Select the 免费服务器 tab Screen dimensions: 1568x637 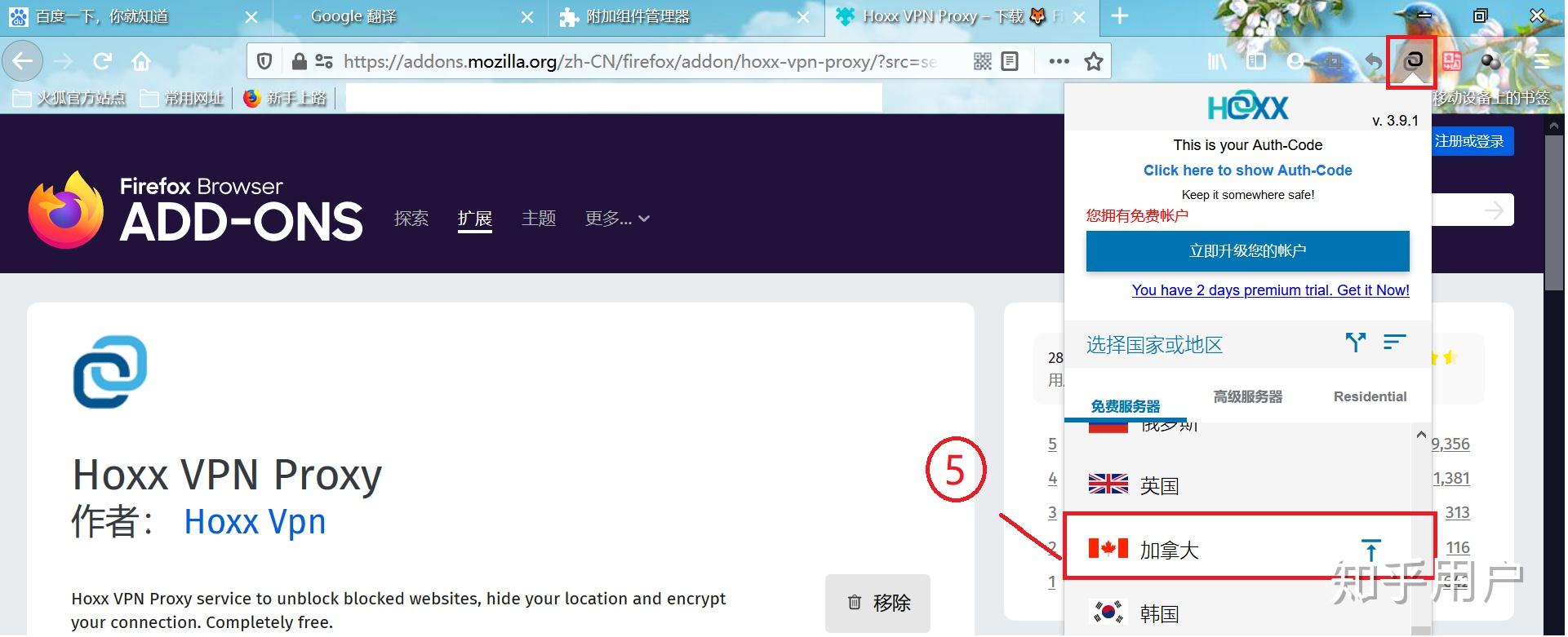[x=1126, y=406]
